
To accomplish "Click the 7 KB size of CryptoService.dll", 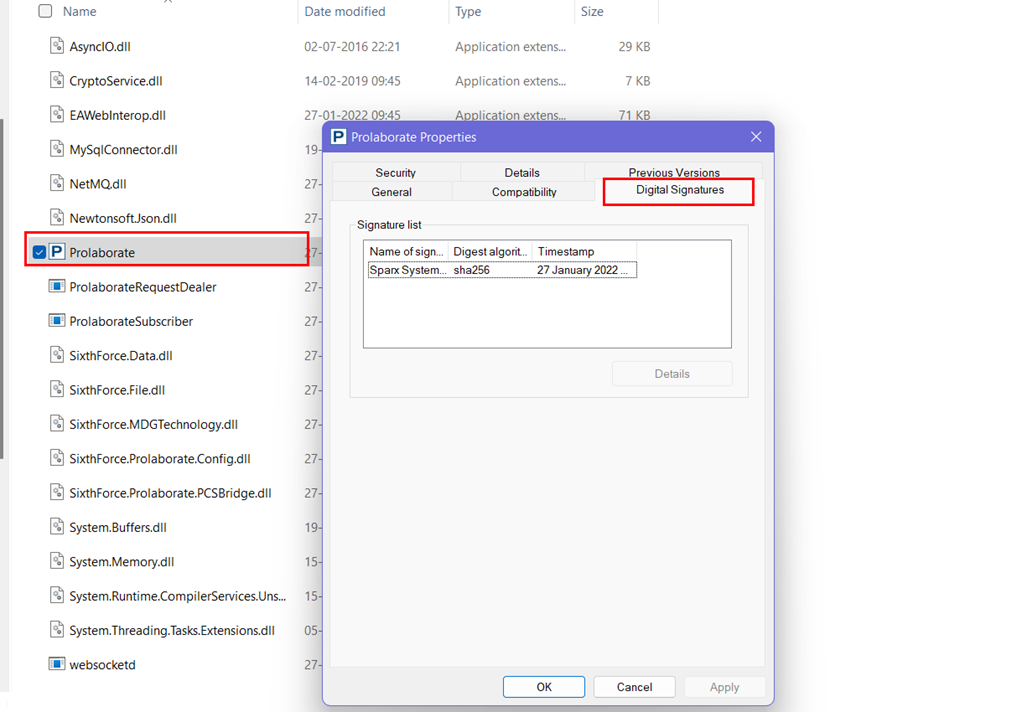I will coord(637,81).
